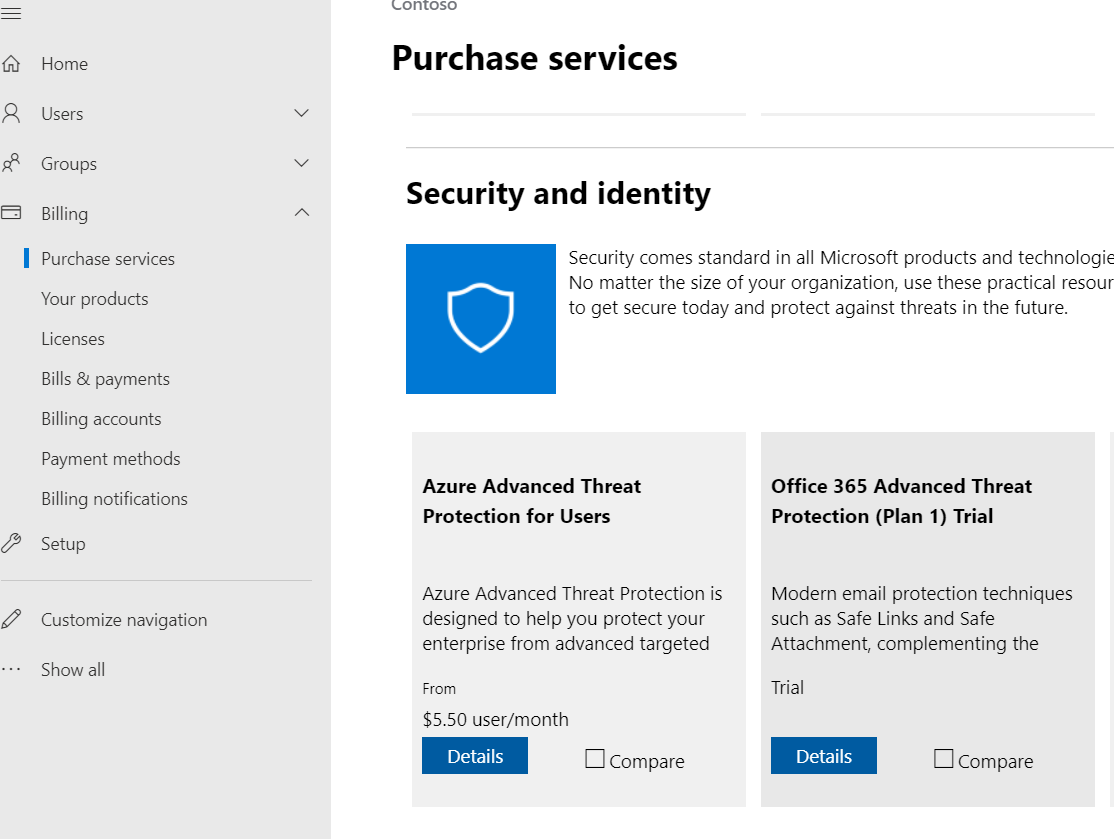This screenshot has width=1114, height=839.
Task: Open Your products page
Action: pos(95,299)
